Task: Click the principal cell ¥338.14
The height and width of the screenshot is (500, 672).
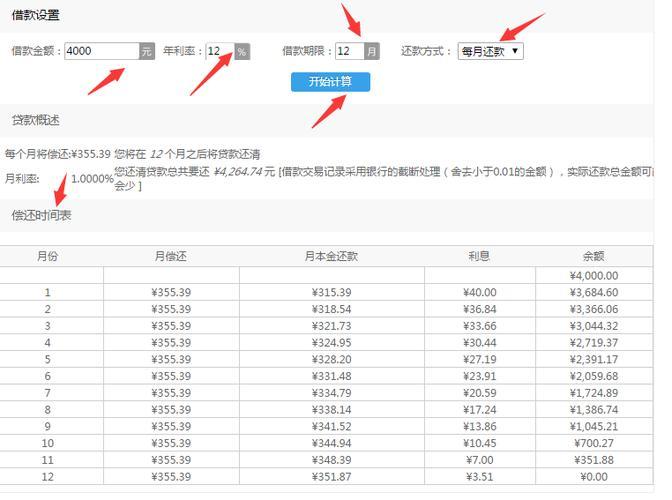Action: [332, 410]
